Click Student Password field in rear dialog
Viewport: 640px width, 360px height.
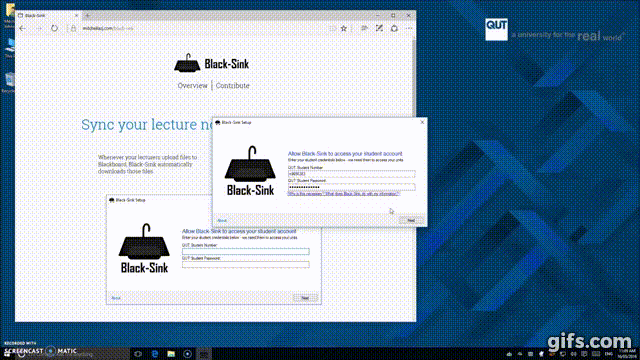click(245, 264)
